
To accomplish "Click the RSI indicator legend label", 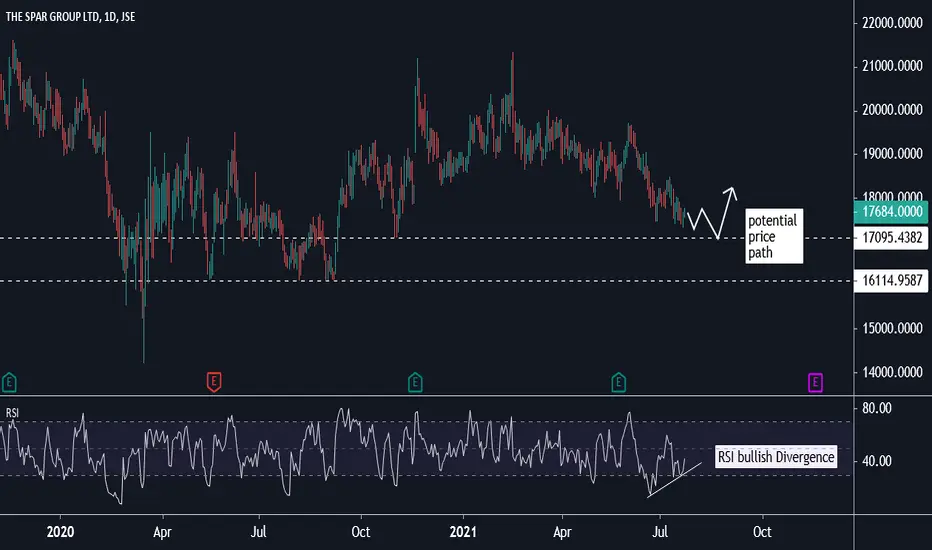I will [12, 413].
